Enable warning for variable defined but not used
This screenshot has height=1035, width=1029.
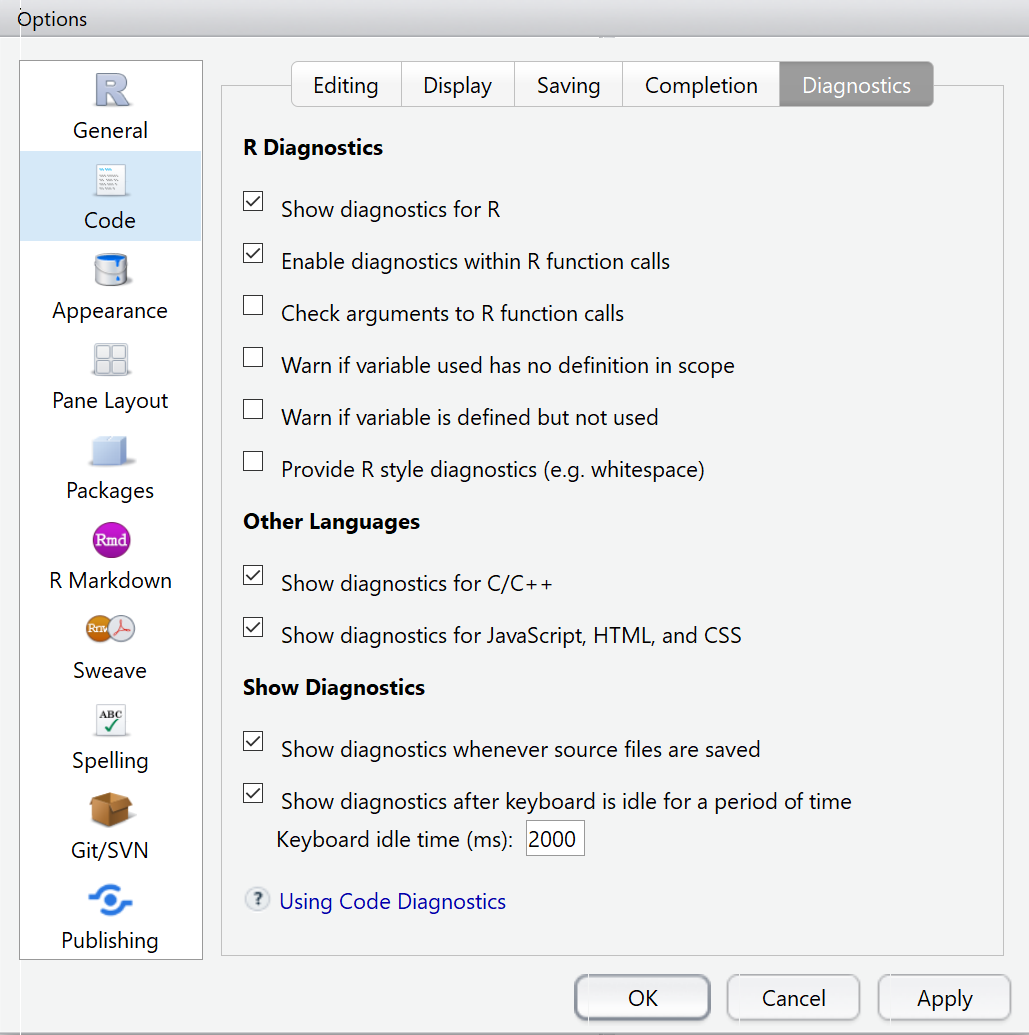pyautogui.click(x=253, y=409)
